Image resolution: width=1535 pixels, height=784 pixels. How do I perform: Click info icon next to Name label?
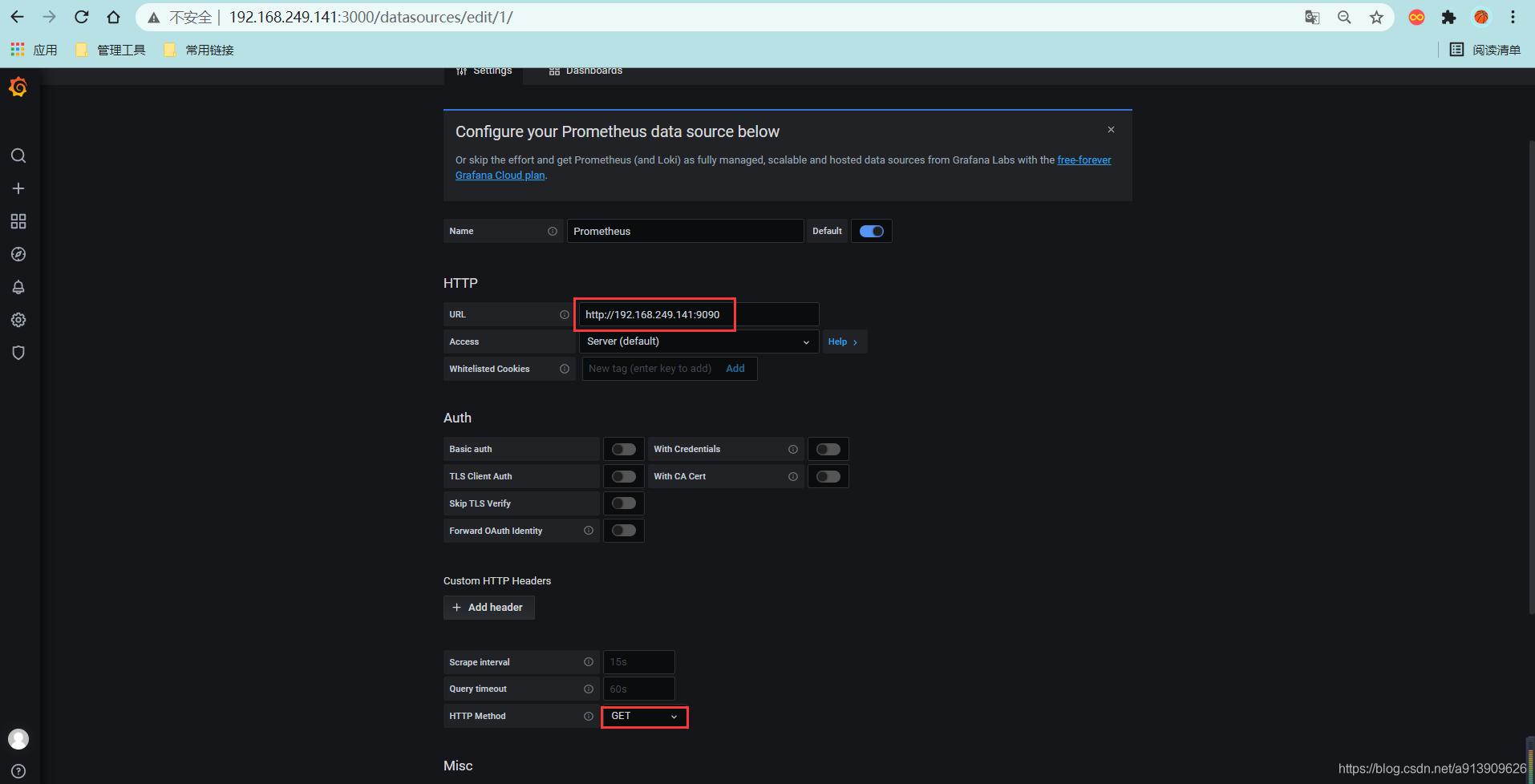[x=553, y=231]
